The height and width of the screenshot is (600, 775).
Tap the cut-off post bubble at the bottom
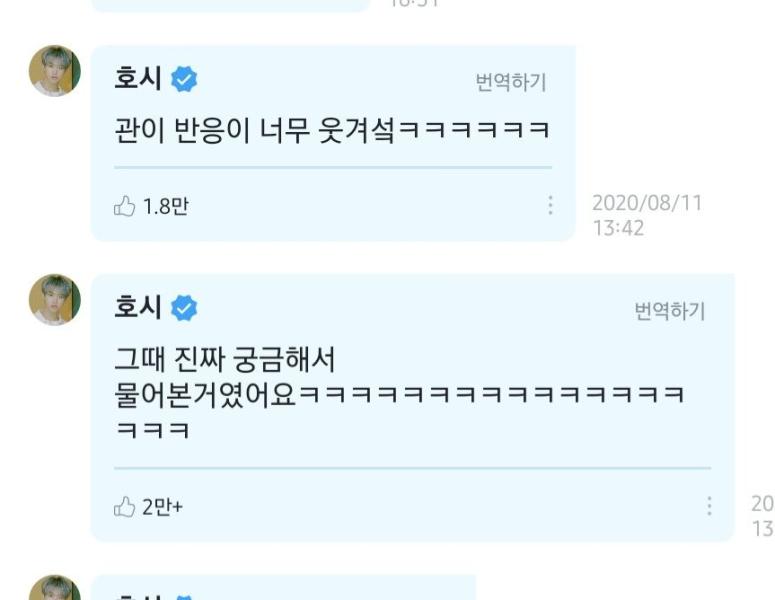click(284, 587)
